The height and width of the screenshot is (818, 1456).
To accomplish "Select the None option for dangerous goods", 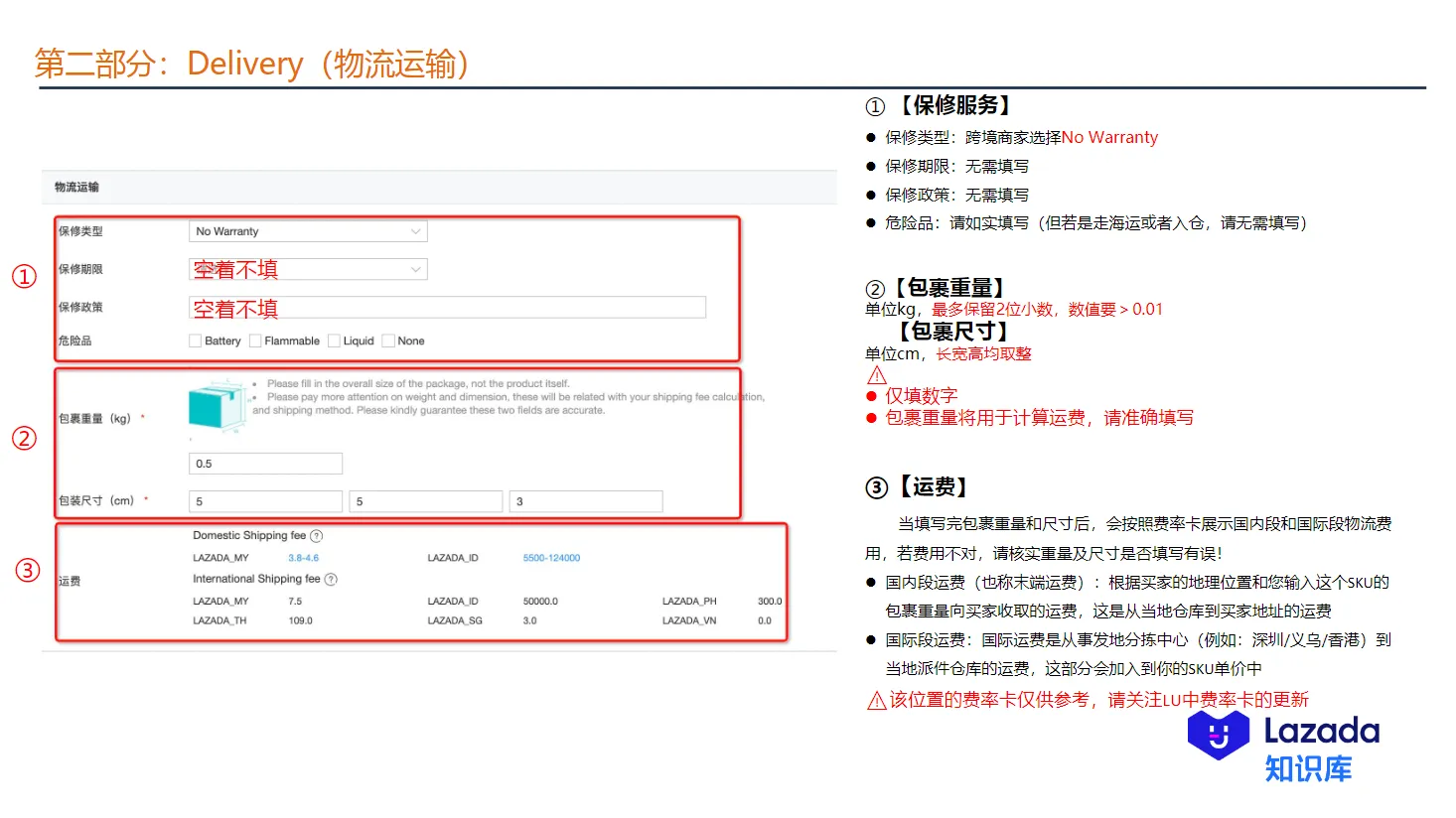I will (x=387, y=341).
